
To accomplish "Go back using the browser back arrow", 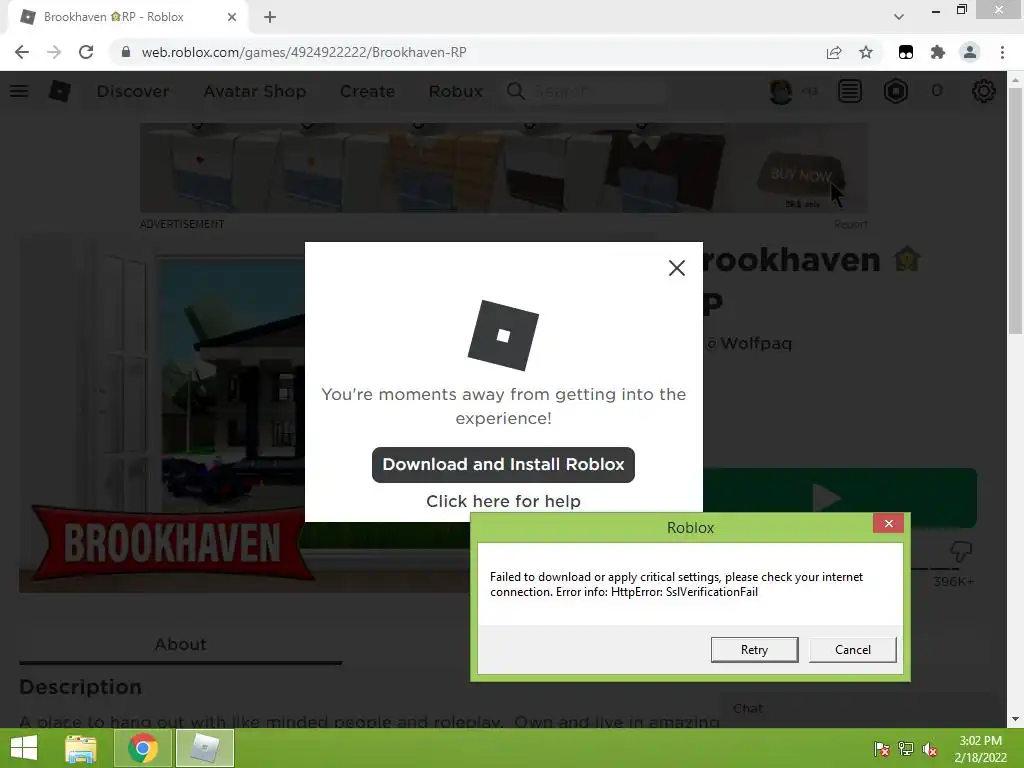I will pos(22,52).
